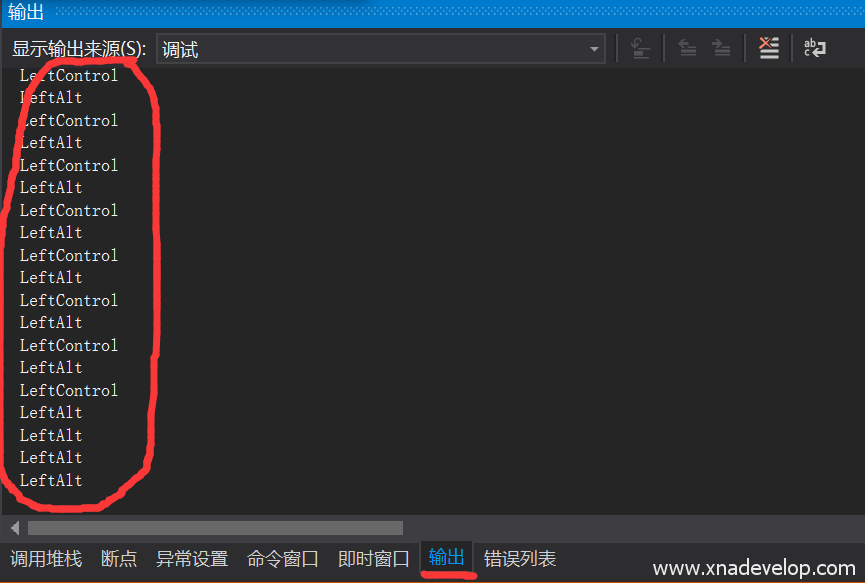865x583 pixels.
Task: Open the 调试 output source combo box
Action: click(x=381, y=49)
